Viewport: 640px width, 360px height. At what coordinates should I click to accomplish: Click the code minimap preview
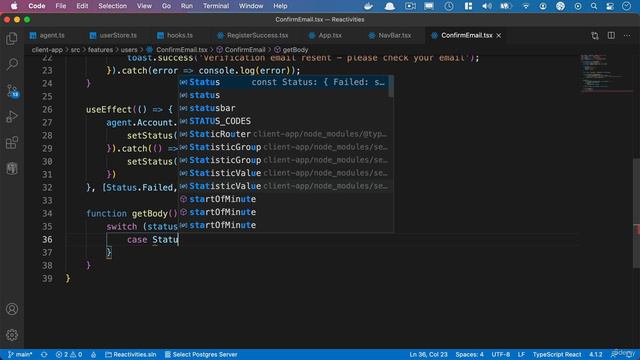click(x=606, y=73)
